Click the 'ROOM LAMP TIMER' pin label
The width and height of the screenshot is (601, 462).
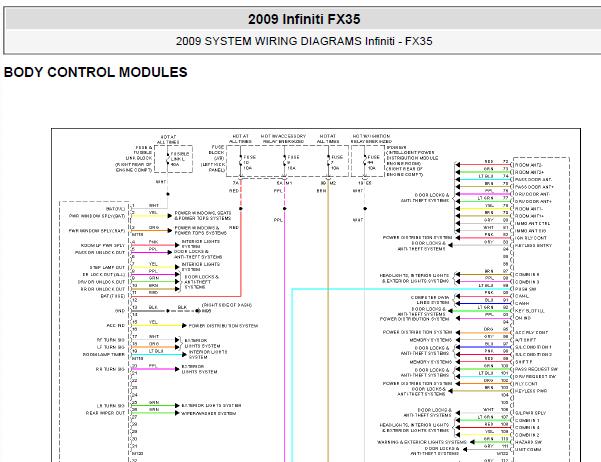tap(104, 355)
